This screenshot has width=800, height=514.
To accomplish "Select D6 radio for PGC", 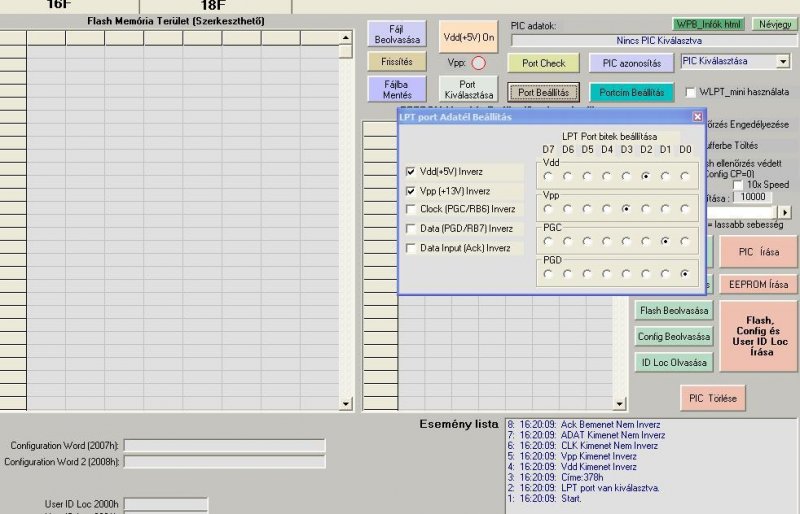I will click(x=568, y=241).
